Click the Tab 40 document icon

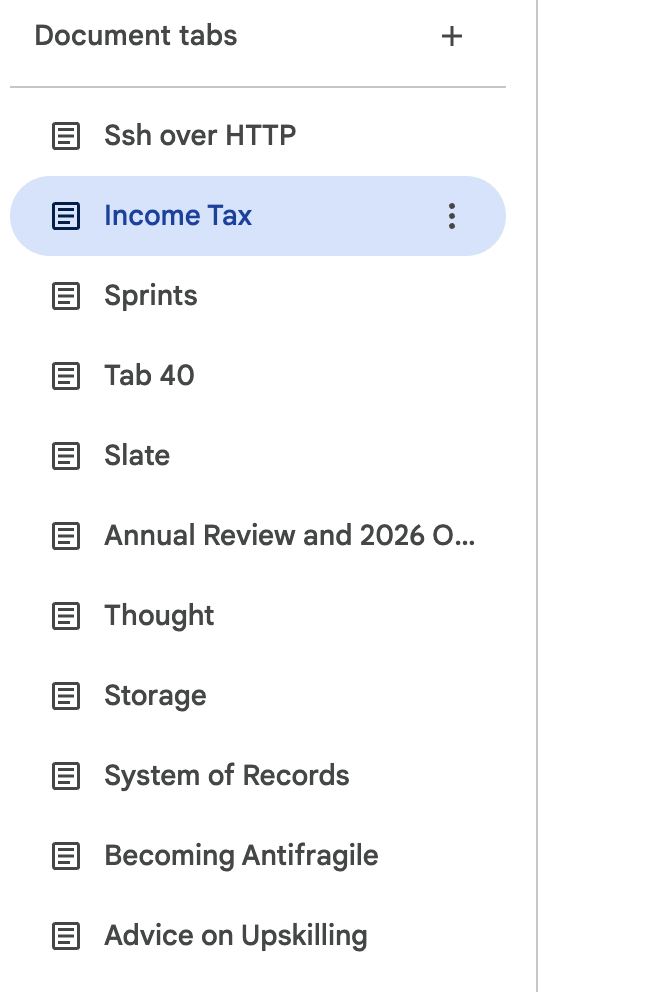66,376
